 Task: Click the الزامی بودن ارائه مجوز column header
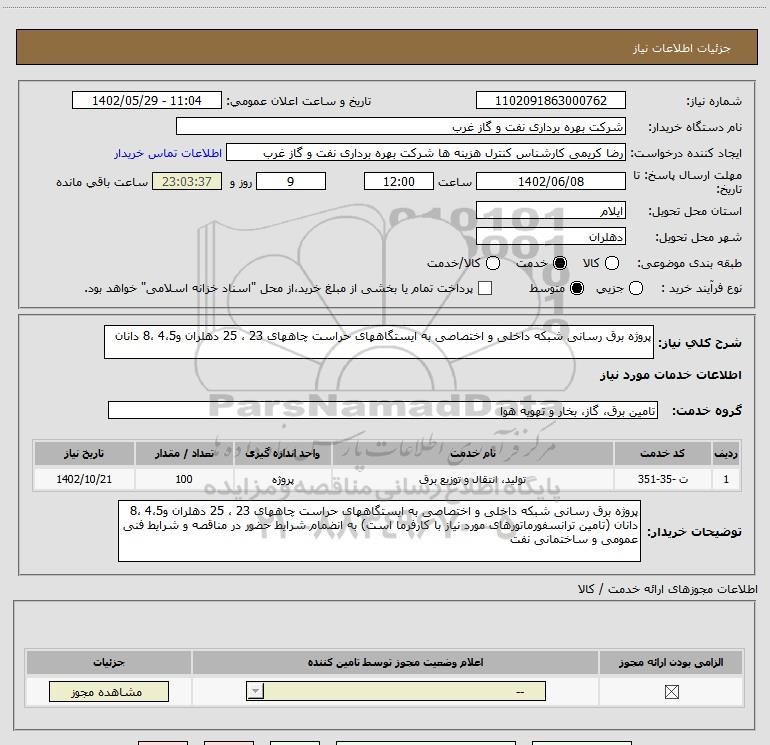[671, 662]
